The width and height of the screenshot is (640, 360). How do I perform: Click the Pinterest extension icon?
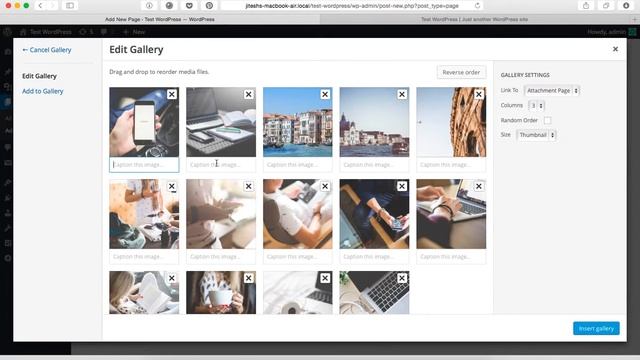(x=209, y=6)
